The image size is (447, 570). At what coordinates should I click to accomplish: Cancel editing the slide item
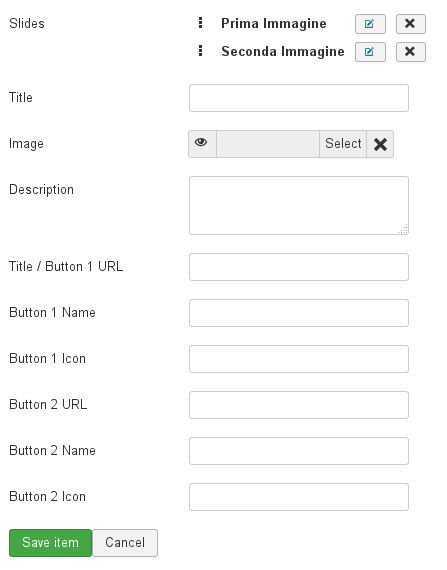[125, 543]
